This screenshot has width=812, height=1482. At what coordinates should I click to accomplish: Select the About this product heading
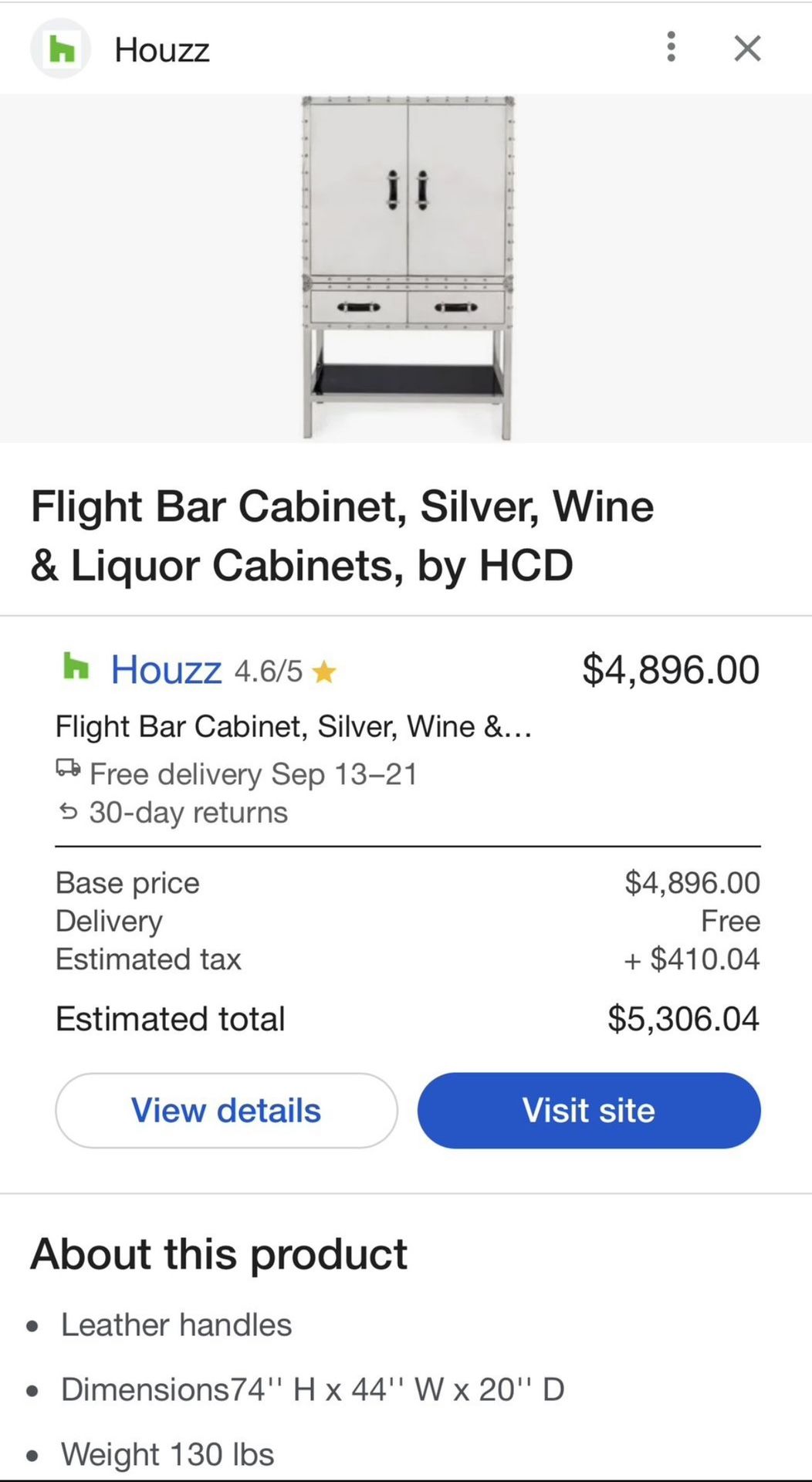pos(219,1254)
